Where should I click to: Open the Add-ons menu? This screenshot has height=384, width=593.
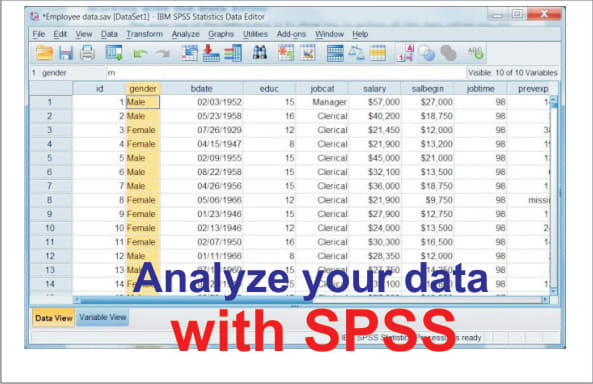click(x=291, y=34)
